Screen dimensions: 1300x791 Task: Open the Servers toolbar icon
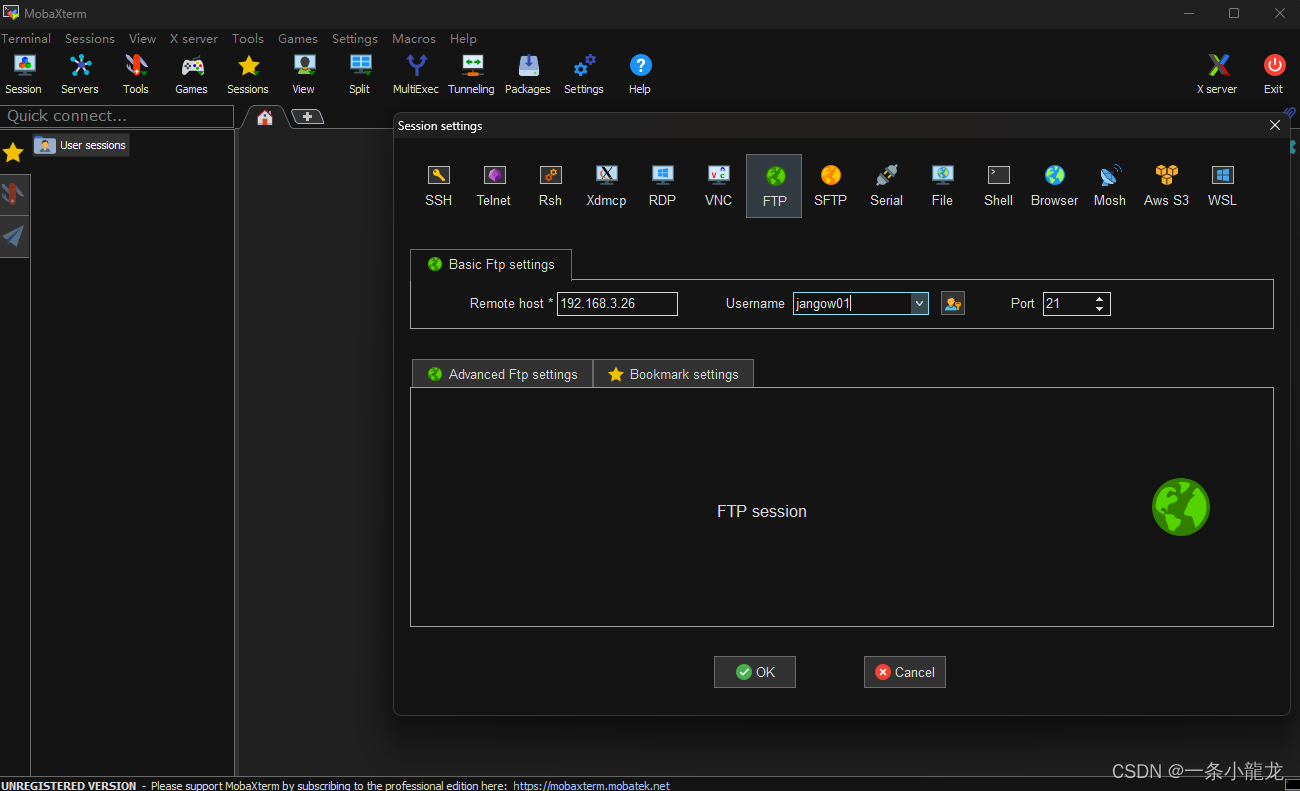(80, 74)
